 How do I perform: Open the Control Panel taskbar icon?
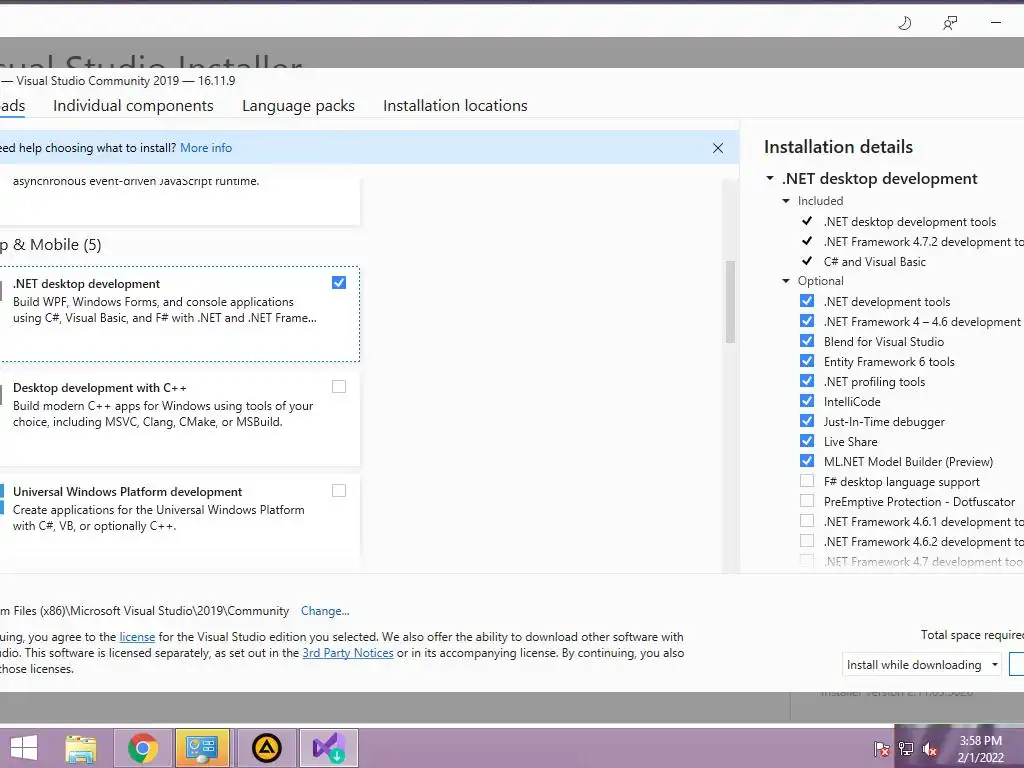(x=202, y=748)
